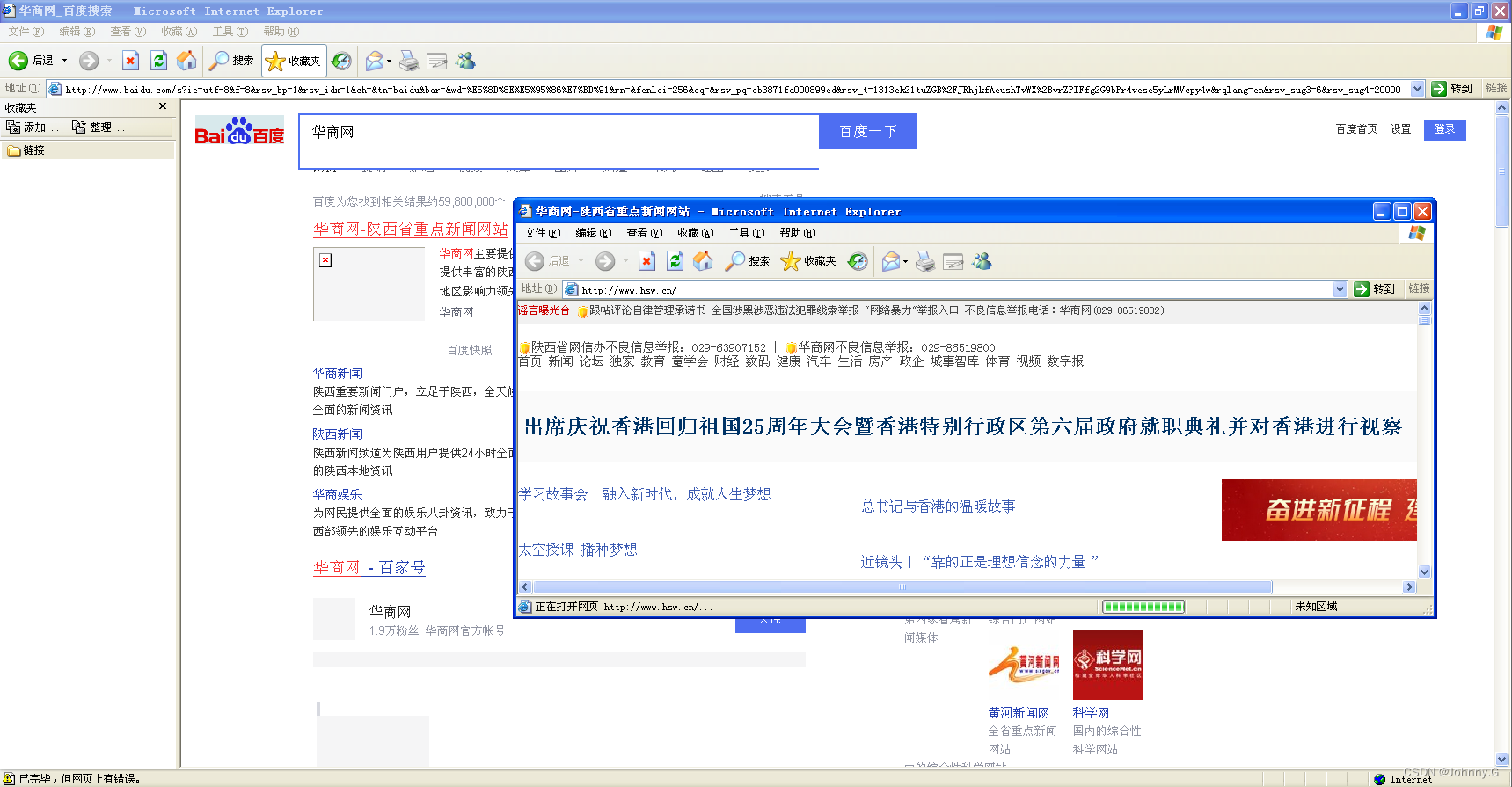Click the Baidu logo
This screenshot has height=787, width=1512.
tap(239, 131)
